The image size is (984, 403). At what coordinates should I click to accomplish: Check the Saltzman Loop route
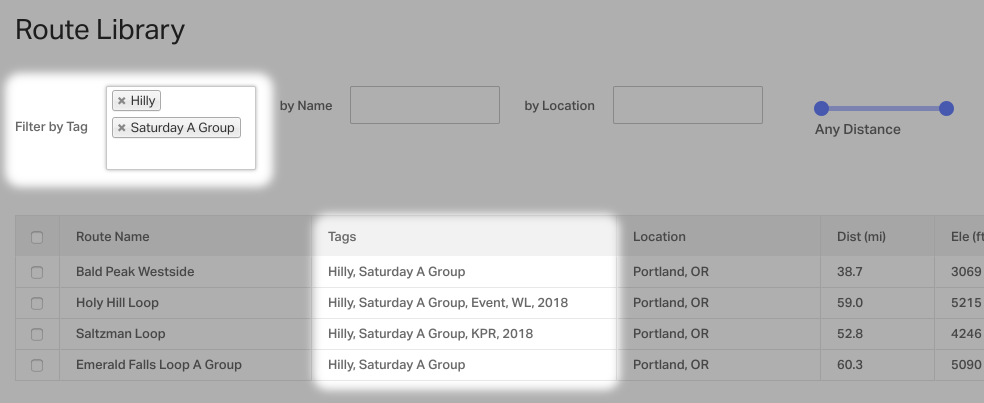click(37, 334)
